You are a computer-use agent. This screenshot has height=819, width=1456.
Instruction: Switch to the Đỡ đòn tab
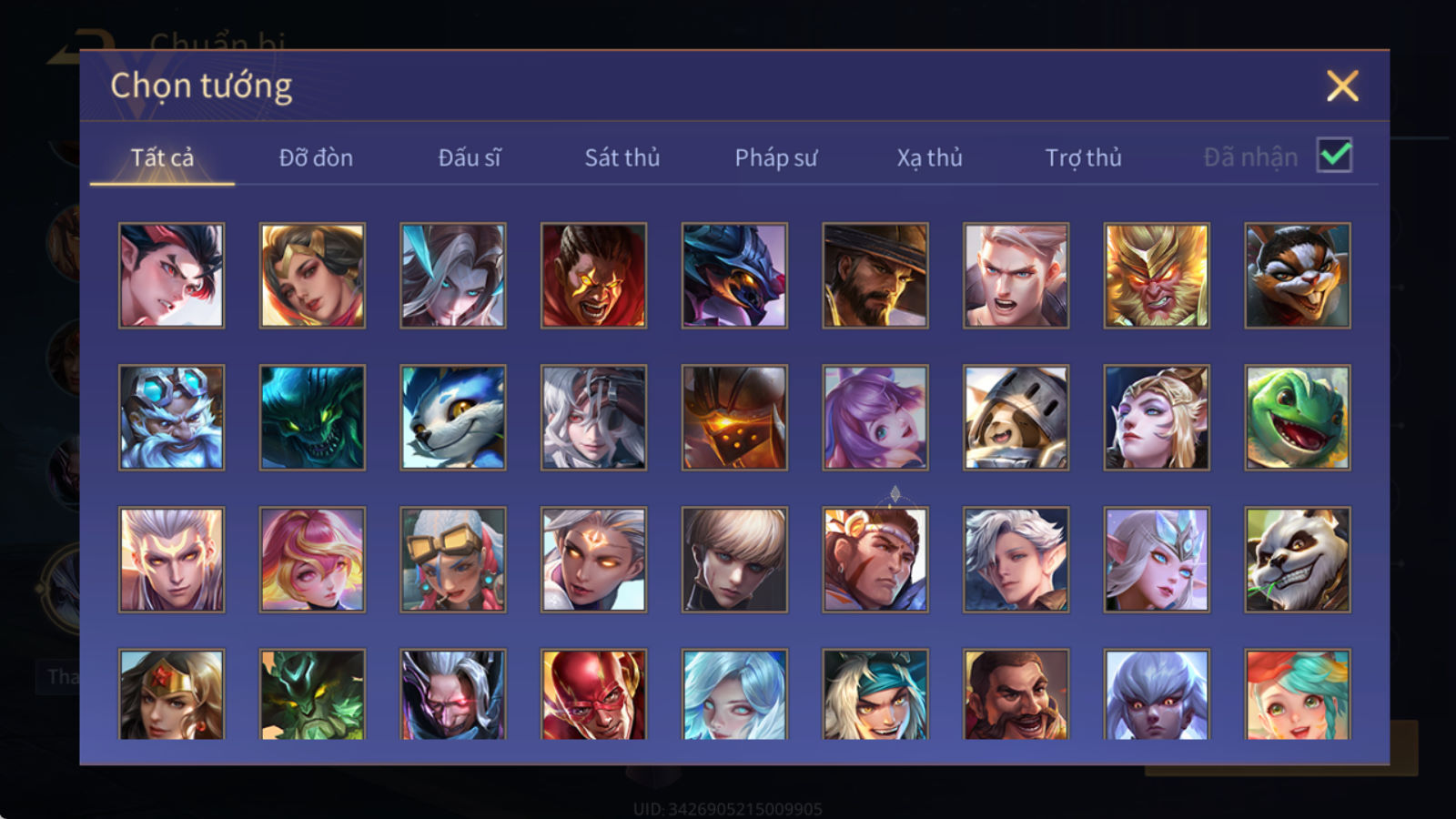tap(316, 157)
